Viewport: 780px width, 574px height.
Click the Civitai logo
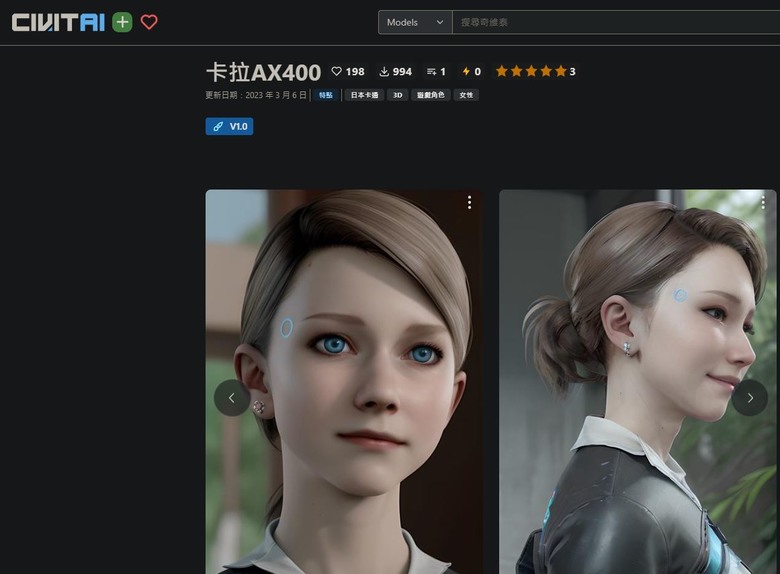tap(58, 22)
